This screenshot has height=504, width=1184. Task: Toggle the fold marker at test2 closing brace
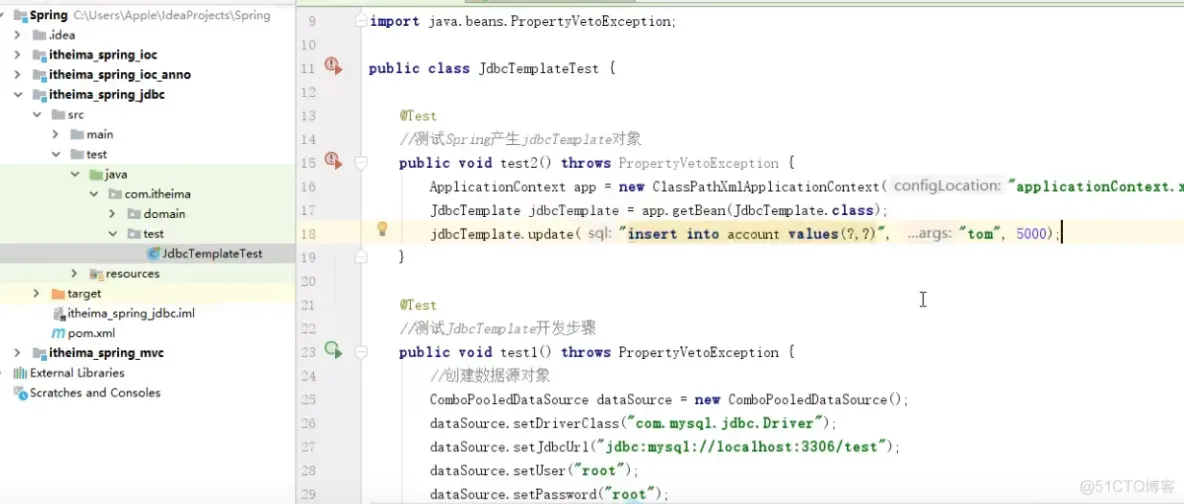tap(361, 257)
